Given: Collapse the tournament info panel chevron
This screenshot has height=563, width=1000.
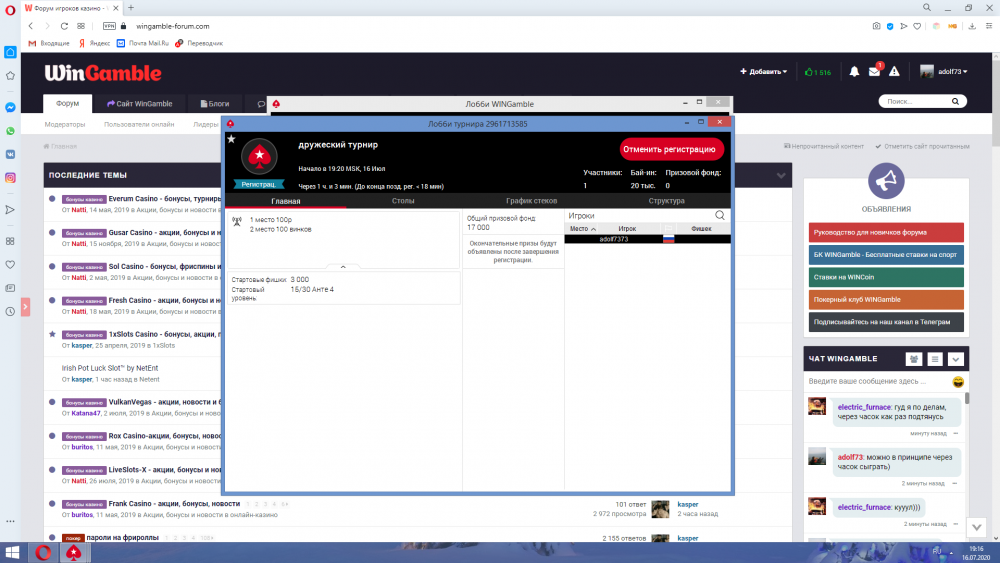Looking at the screenshot, I should coord(343,267).
